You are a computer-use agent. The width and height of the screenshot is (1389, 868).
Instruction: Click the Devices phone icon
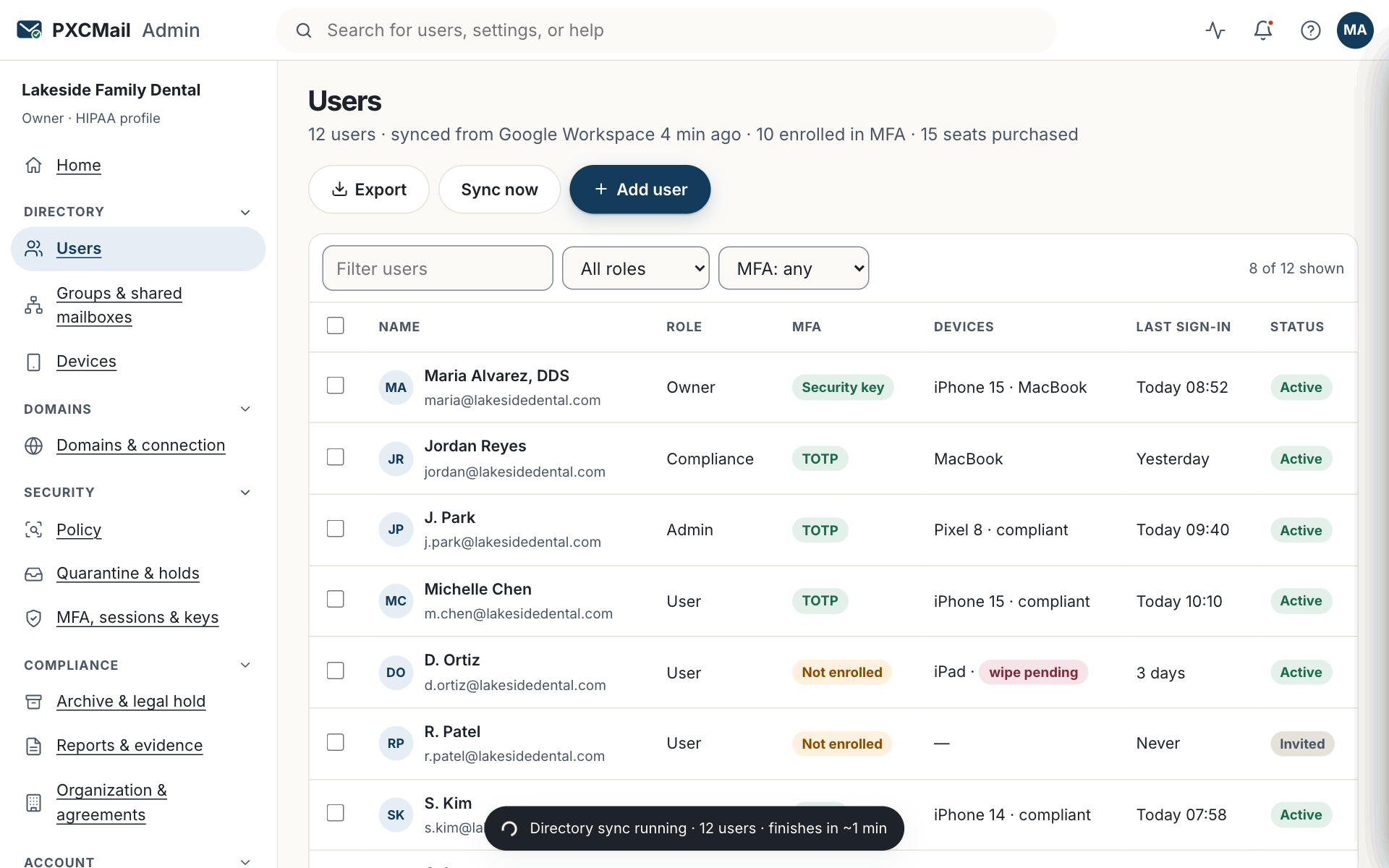pyautogui.click(x=33, y=362)
